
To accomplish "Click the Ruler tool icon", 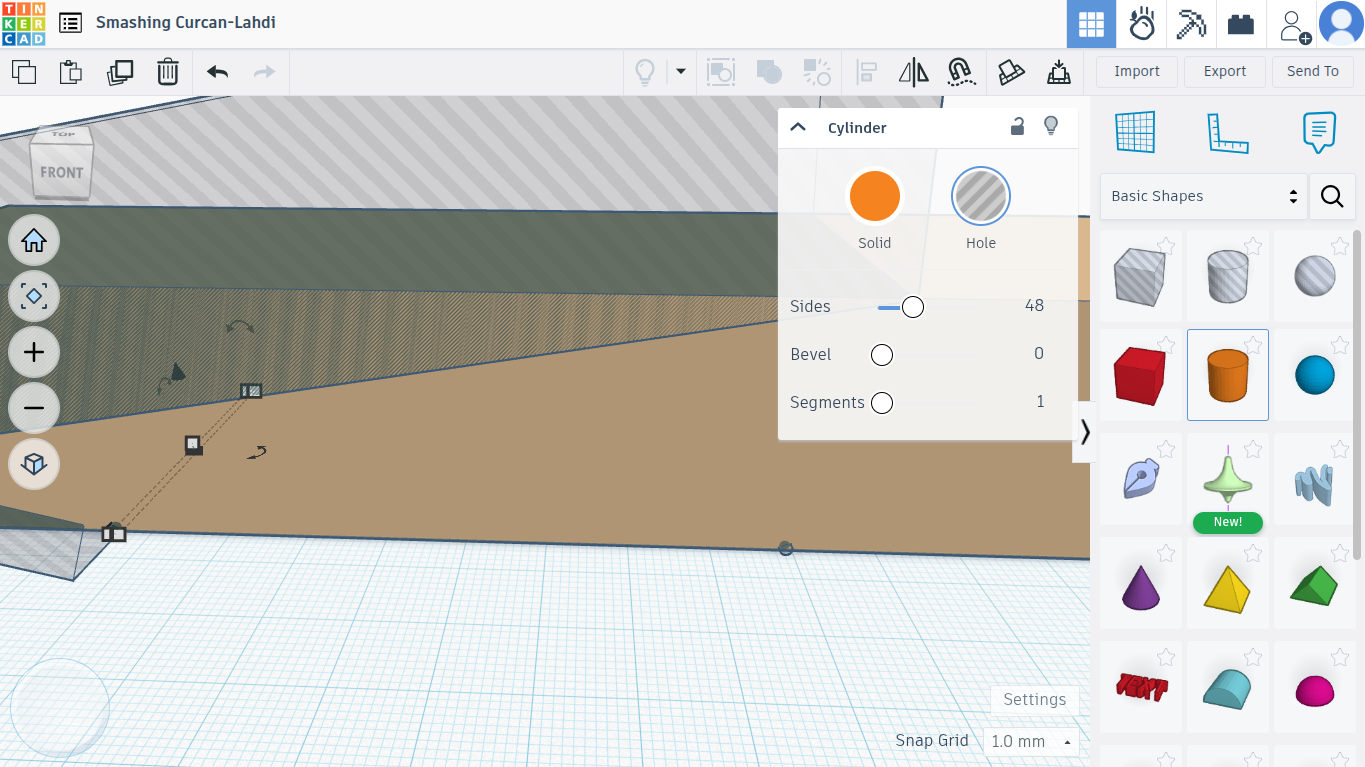I will tap(1228, 132).
